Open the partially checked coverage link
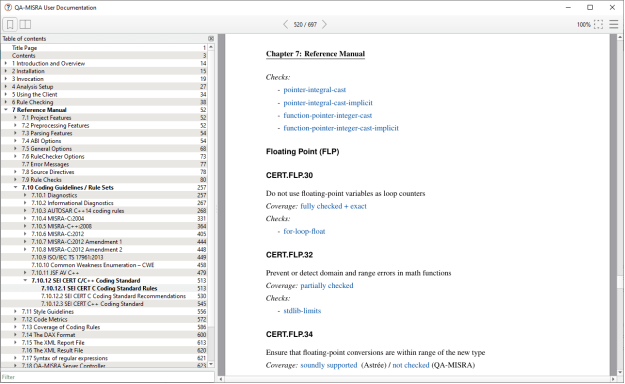625x384 pixels. 327,286
